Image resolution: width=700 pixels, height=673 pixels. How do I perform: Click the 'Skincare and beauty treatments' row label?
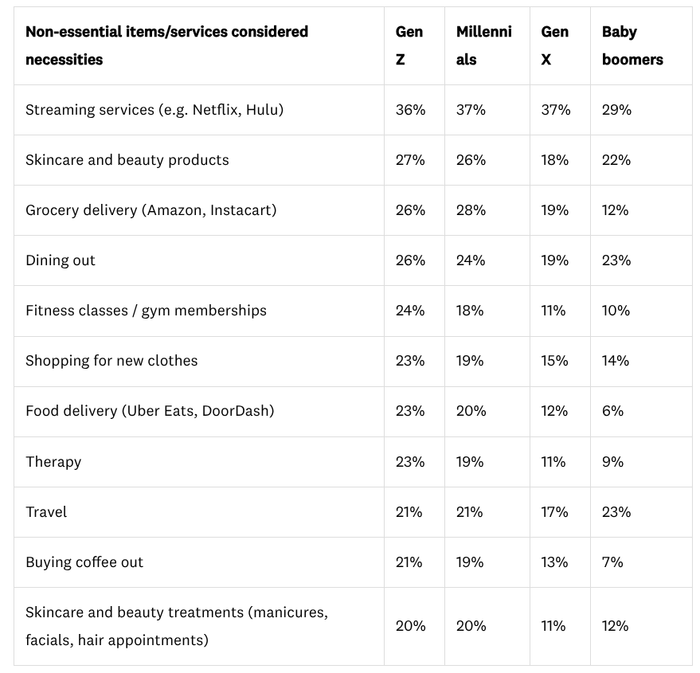click(176, 625)
